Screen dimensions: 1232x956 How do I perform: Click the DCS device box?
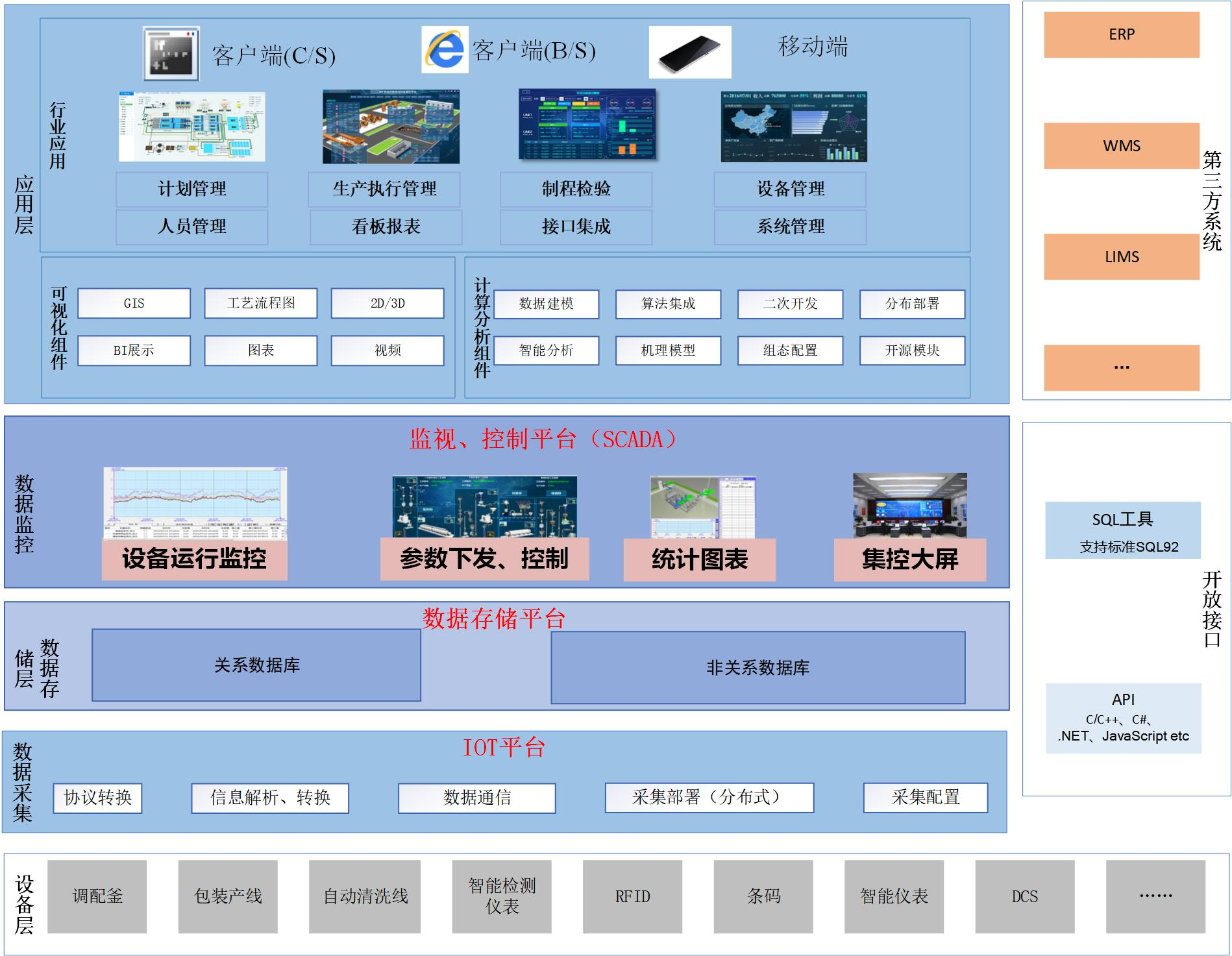pyautogui.click(x=1025, y=897)
